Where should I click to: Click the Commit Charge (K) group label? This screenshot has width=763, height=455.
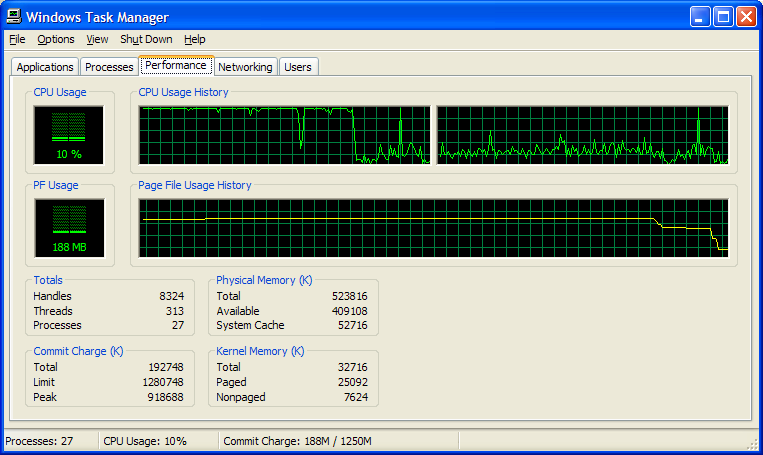tap(78, 351)
